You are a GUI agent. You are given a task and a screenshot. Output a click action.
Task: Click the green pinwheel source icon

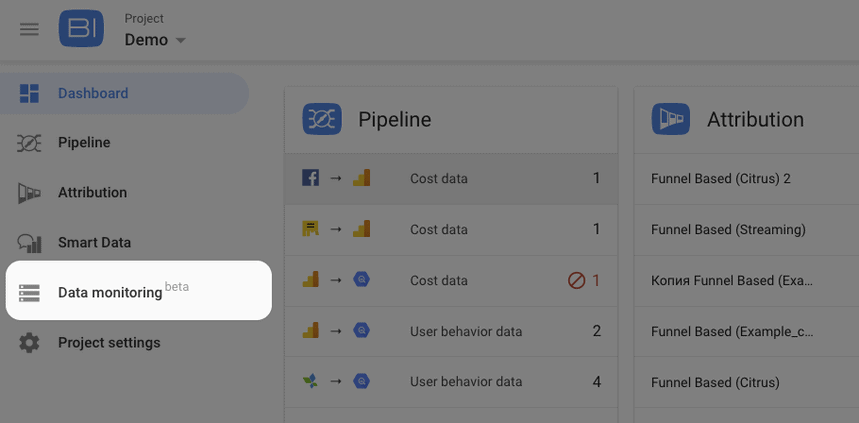click(310, 381)
